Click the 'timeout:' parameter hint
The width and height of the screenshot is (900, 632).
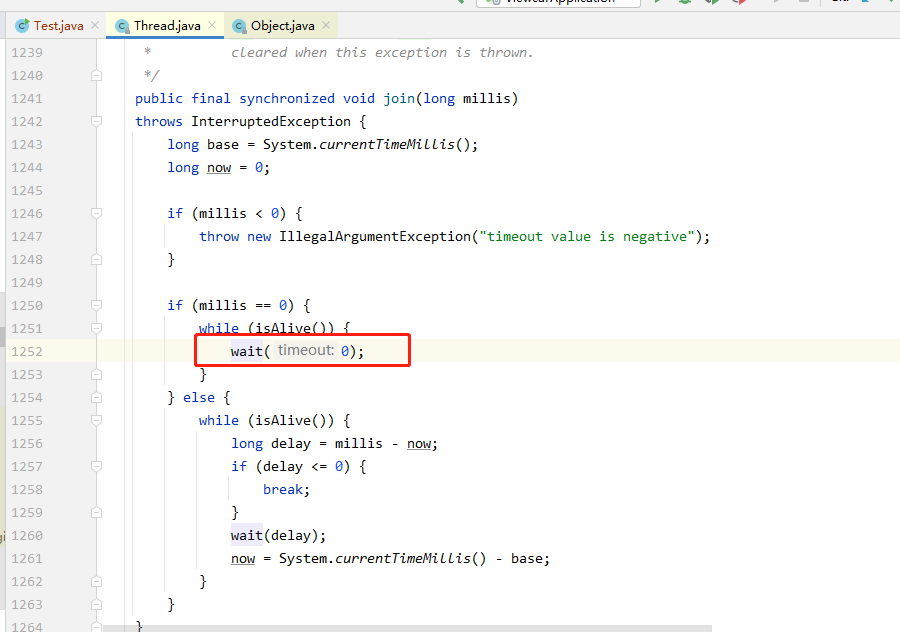click(x=306, y=350)
